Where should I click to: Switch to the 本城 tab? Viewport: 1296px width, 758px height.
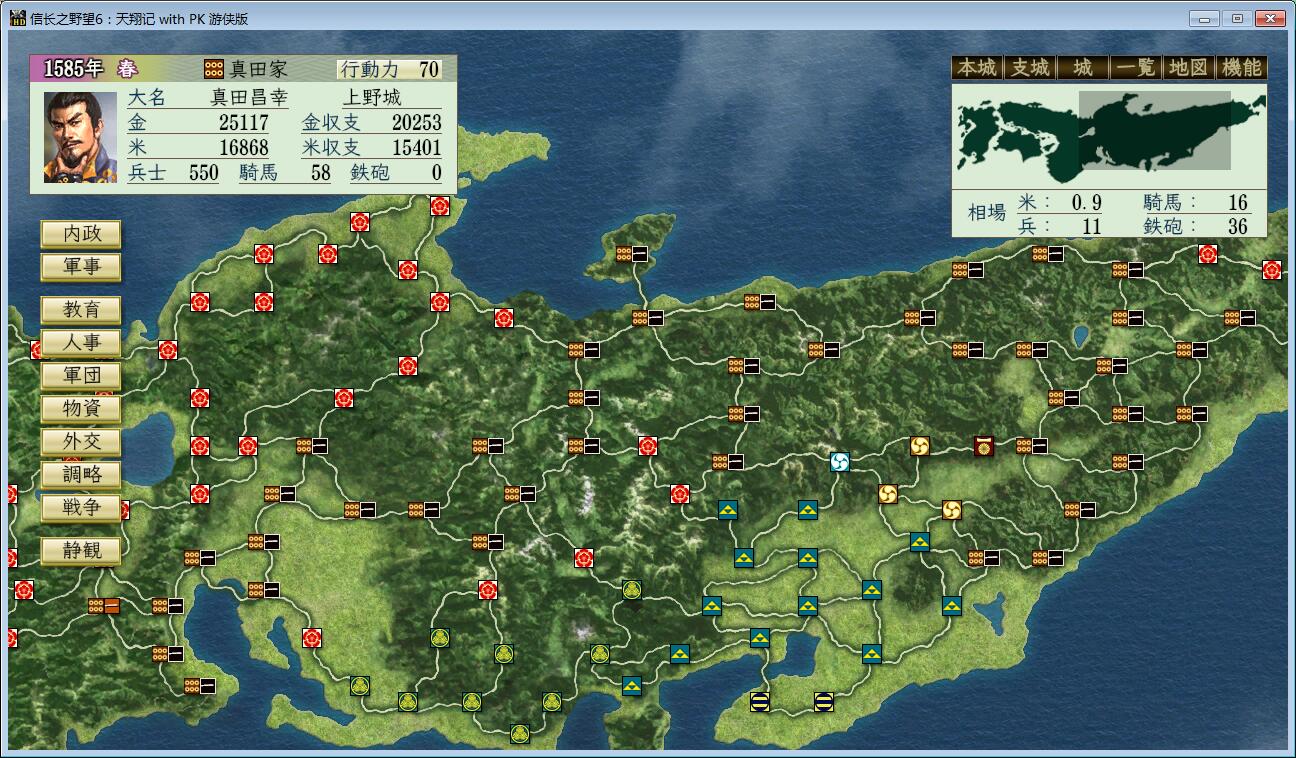[x=977, y=68]
